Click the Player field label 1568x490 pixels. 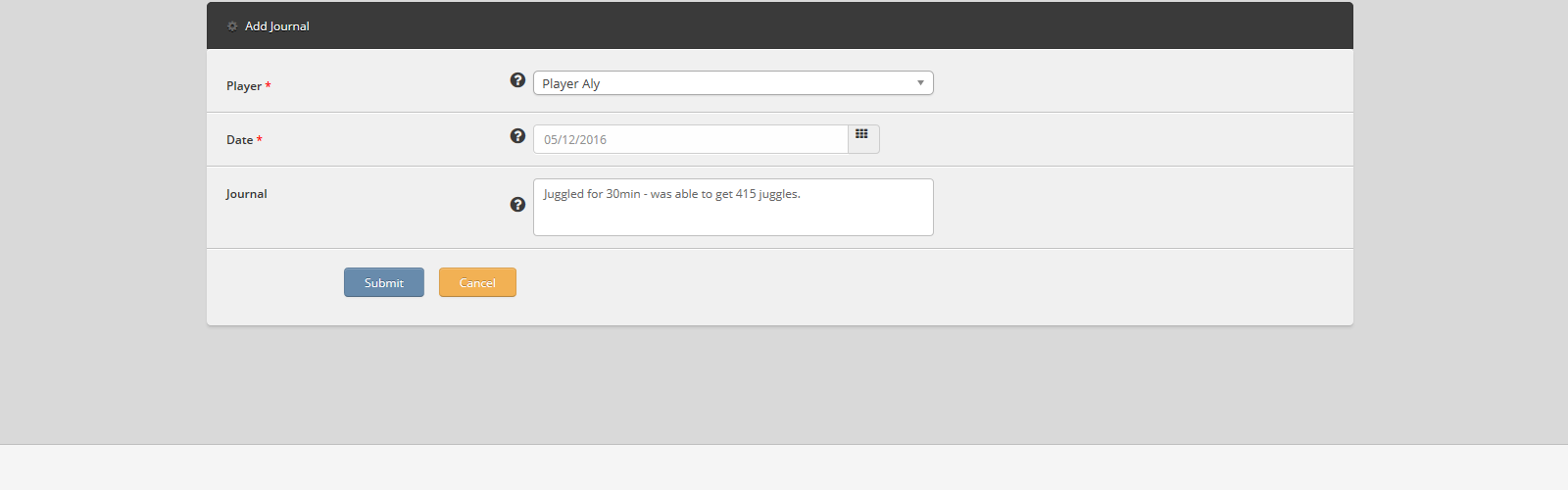pos(243,86)
